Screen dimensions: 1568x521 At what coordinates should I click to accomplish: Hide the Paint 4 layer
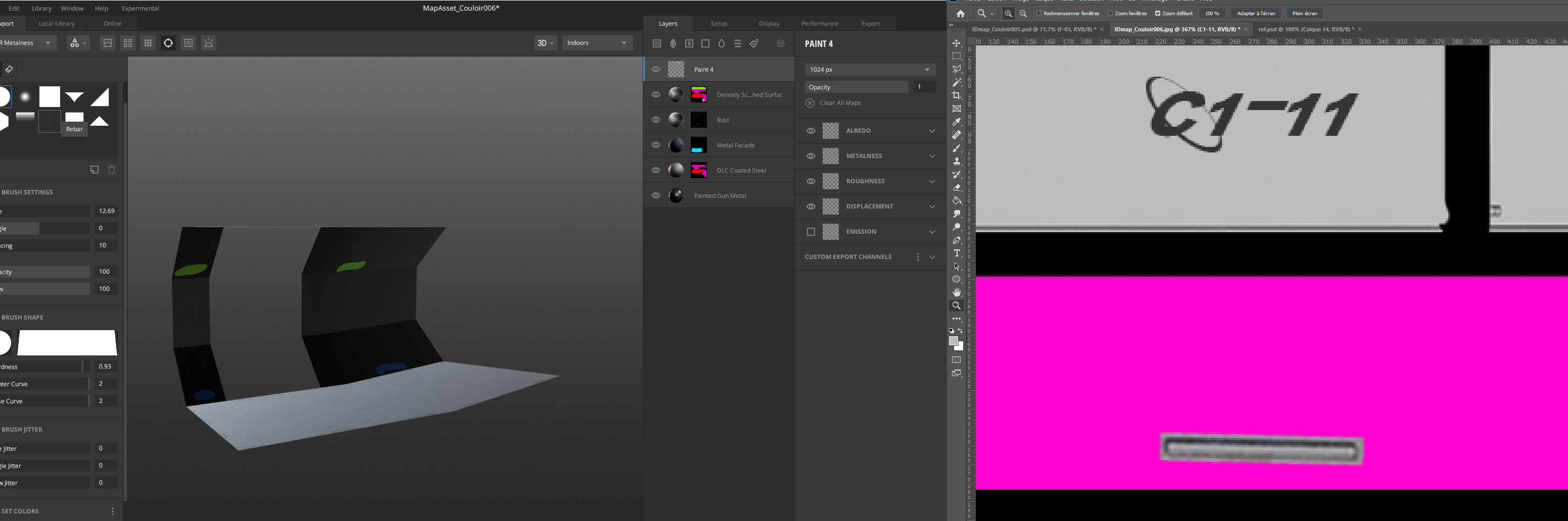655,69
